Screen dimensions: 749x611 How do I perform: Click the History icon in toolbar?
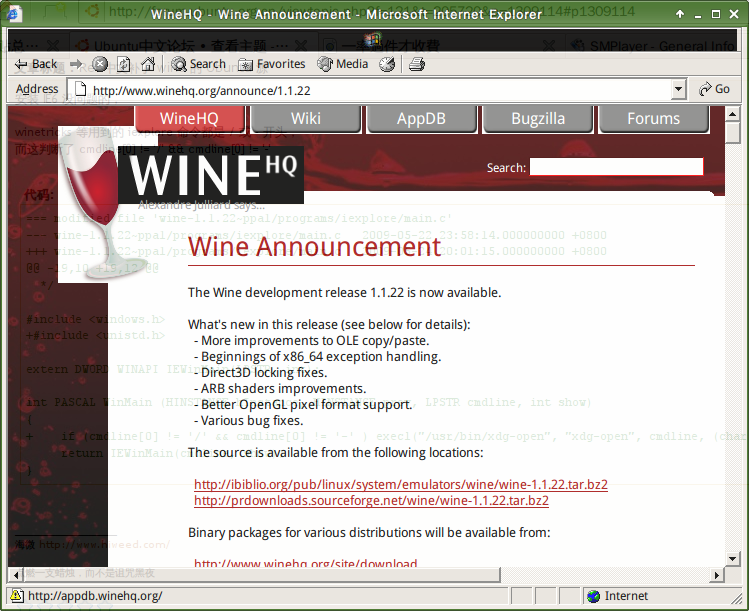coord(387,64)
